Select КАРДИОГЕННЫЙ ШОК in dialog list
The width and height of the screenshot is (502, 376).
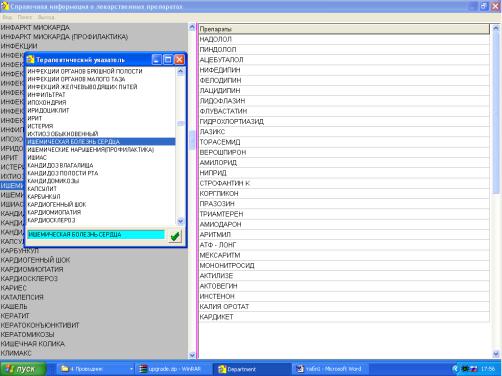coord(101,204)
